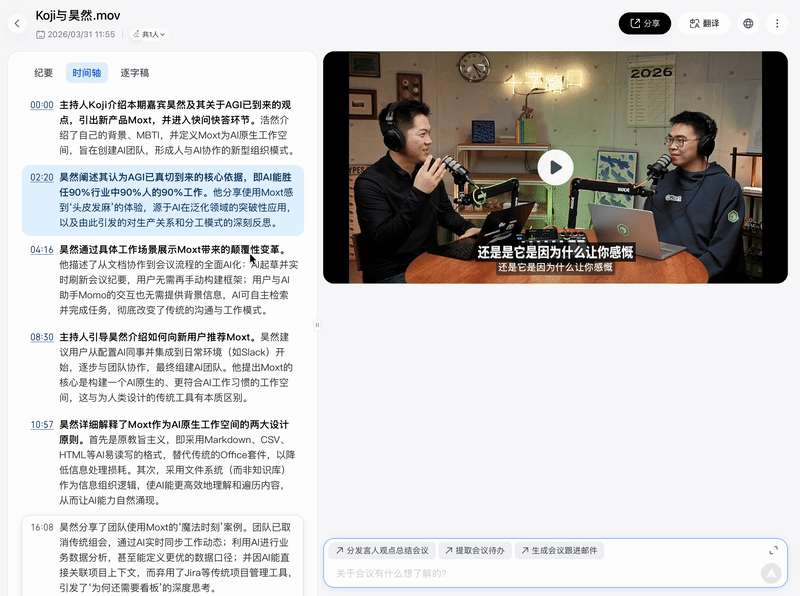The width and height of the screenshot is (800, 596).
Task: Jump to timestamp 08:30
Action: (42, 337)
